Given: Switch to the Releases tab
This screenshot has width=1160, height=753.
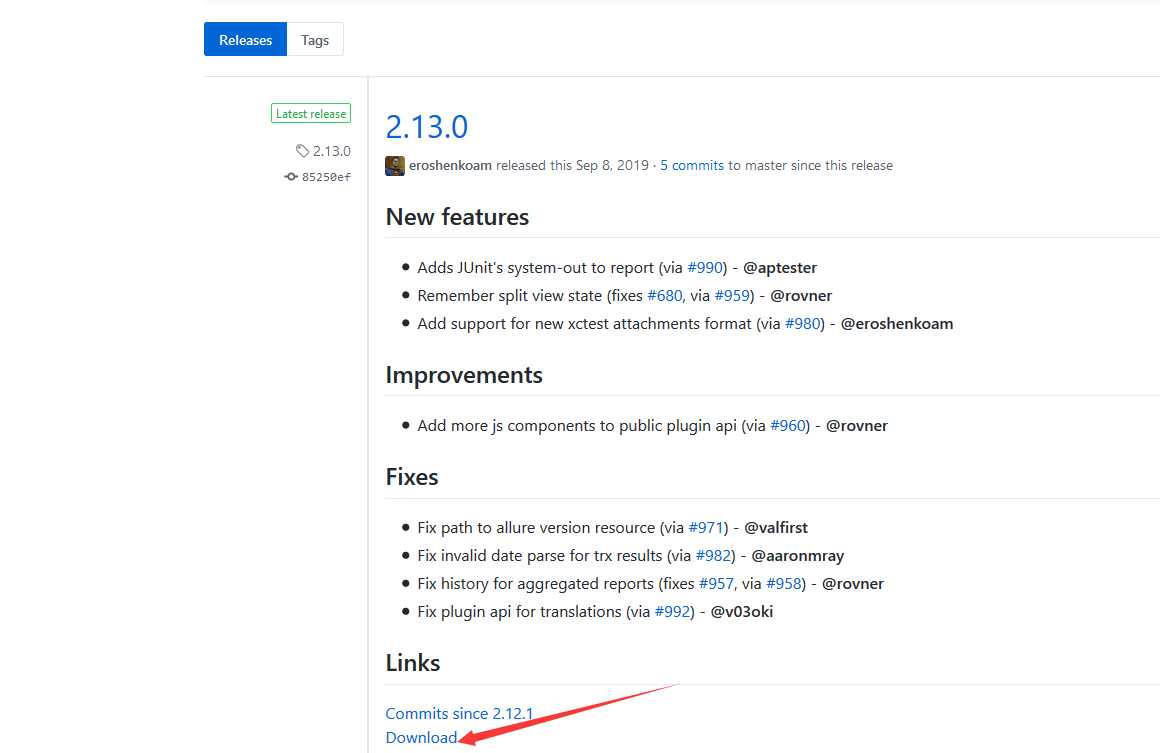Looking at the screenshot, I should click(245, 40).
